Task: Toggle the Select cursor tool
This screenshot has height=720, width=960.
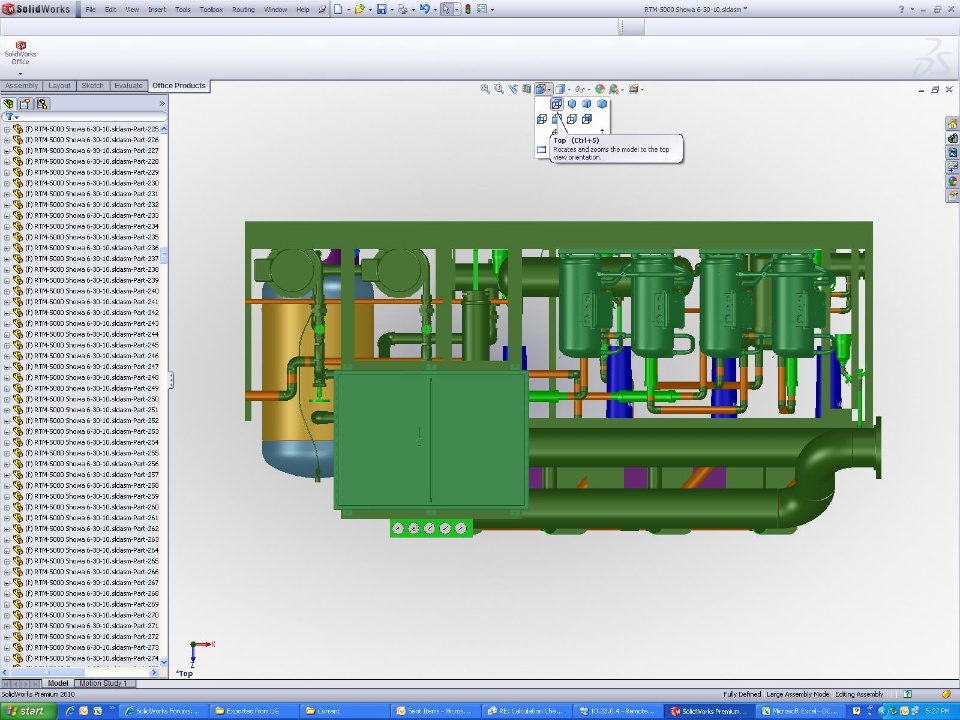Action: coord(446,9)
